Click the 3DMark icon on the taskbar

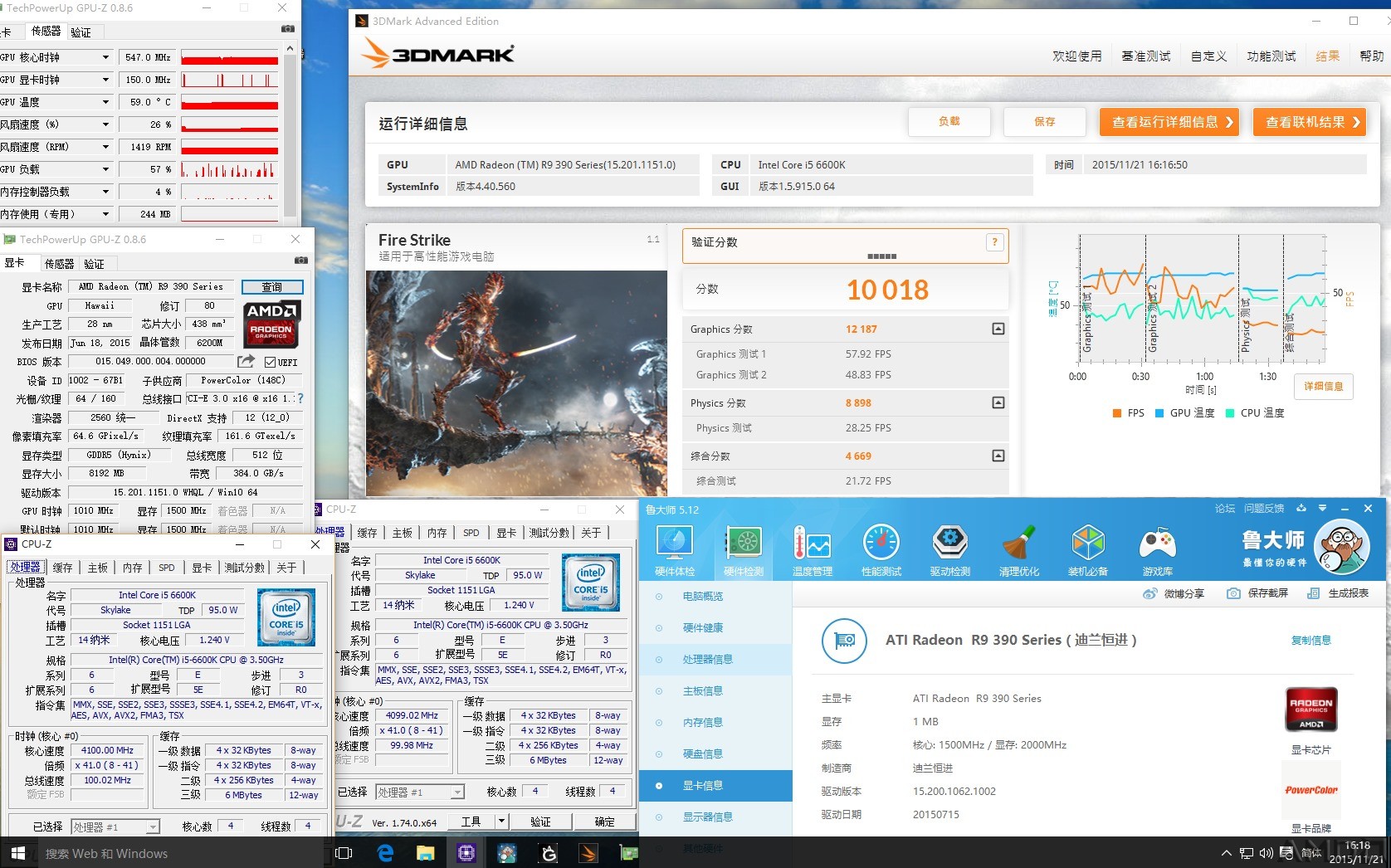(x=588, y=853)
